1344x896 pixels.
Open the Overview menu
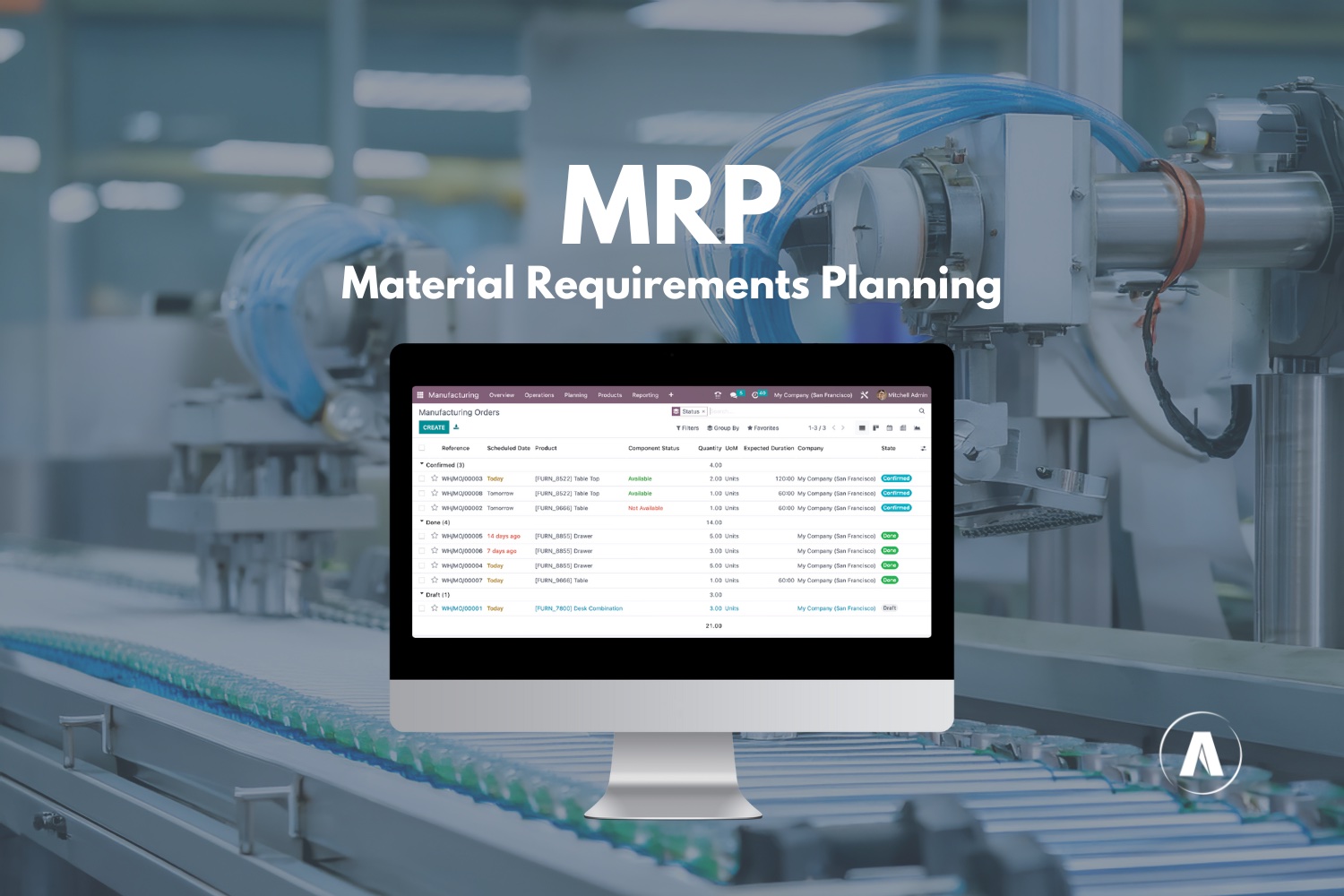[502, 395]
